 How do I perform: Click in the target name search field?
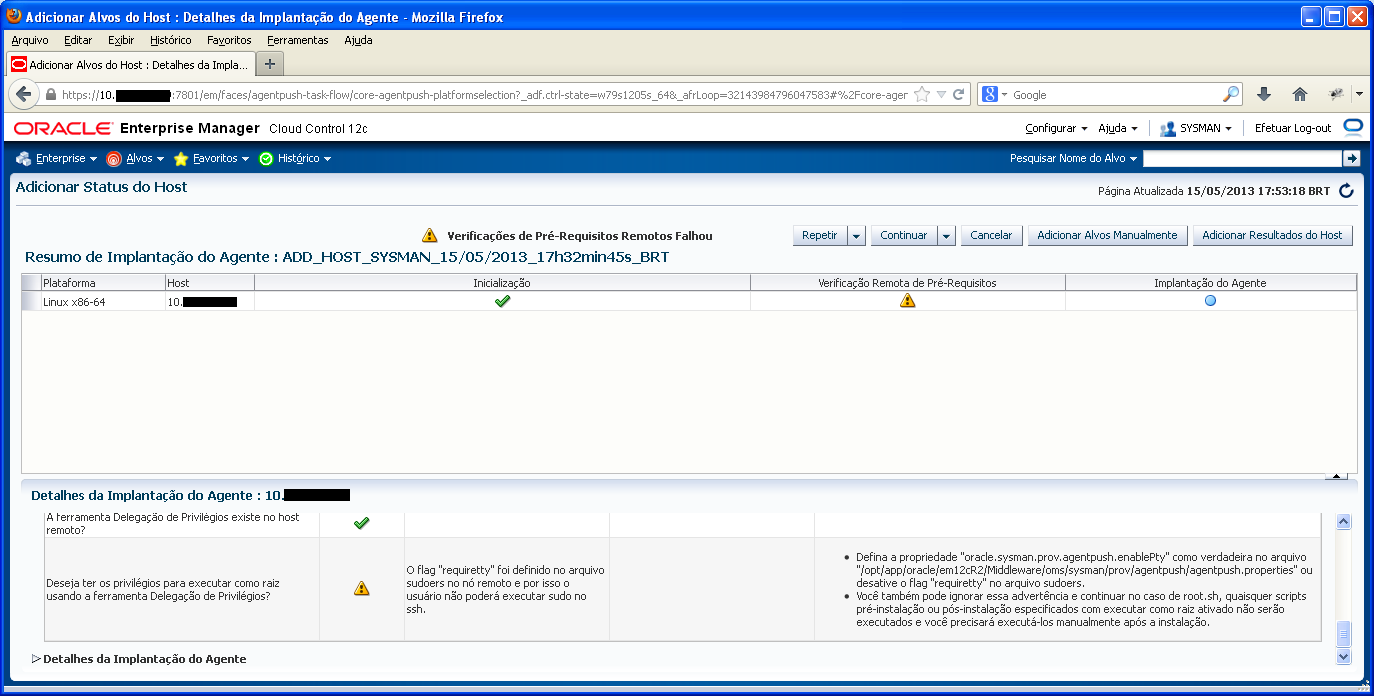1241,158
